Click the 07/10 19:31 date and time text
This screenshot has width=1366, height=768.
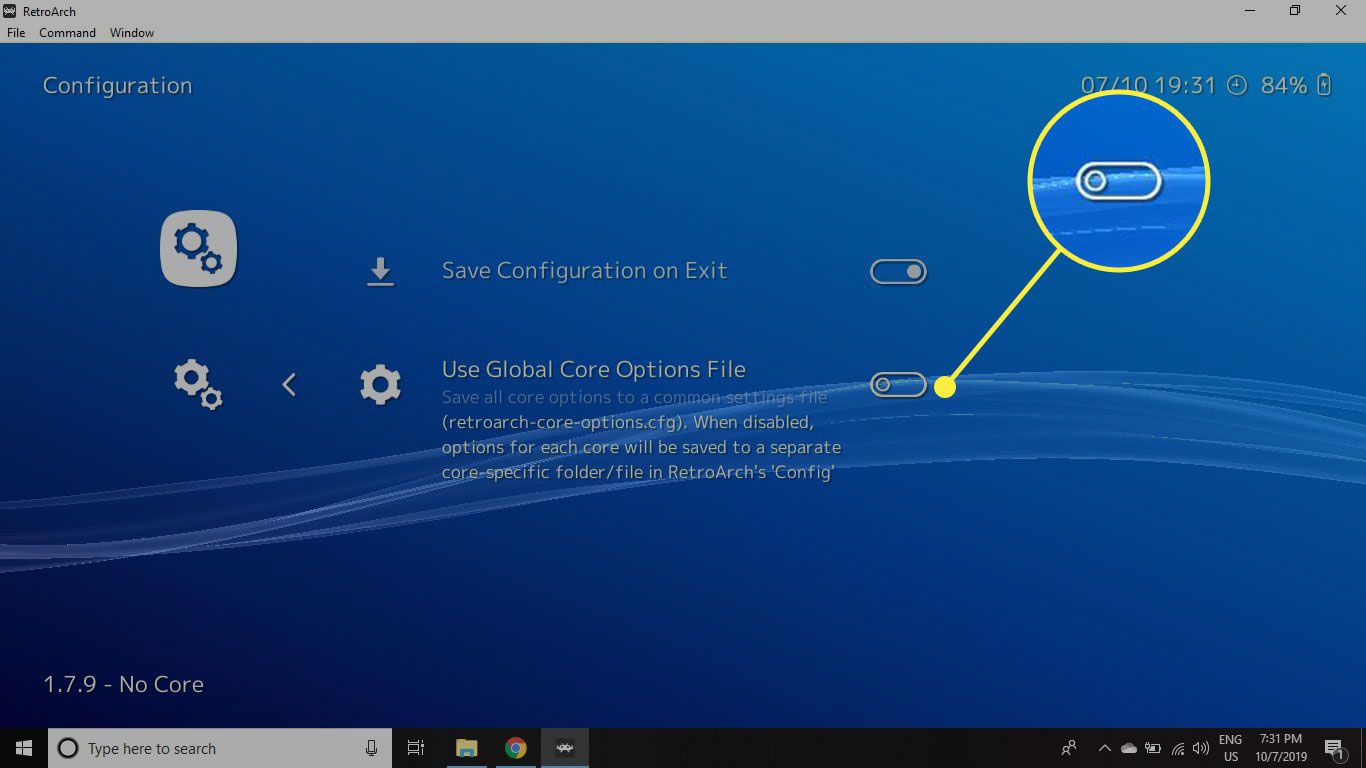coord(1148,86)
